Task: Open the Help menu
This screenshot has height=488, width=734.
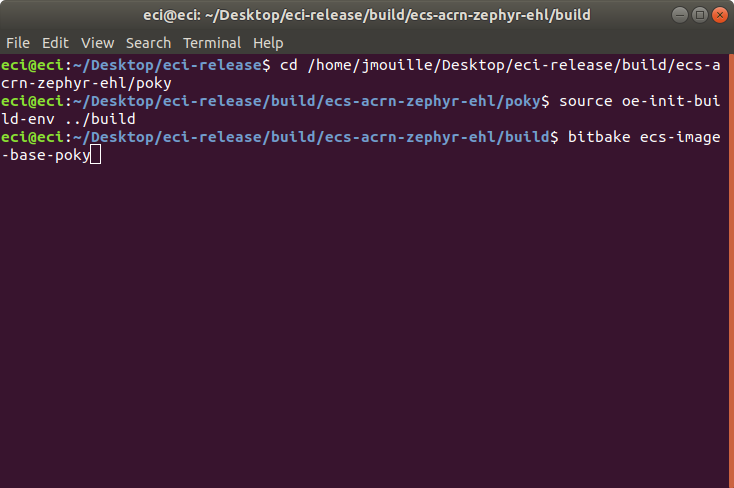Action: 268,43
